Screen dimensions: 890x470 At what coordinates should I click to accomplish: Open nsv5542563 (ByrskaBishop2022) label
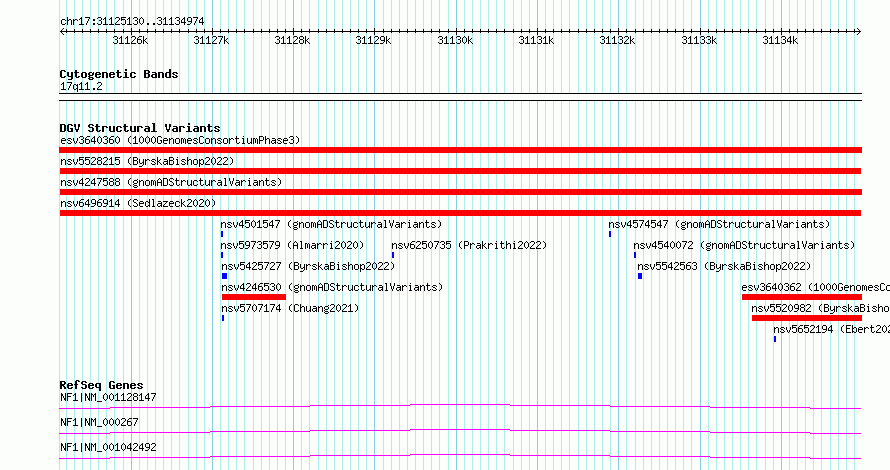724,266
